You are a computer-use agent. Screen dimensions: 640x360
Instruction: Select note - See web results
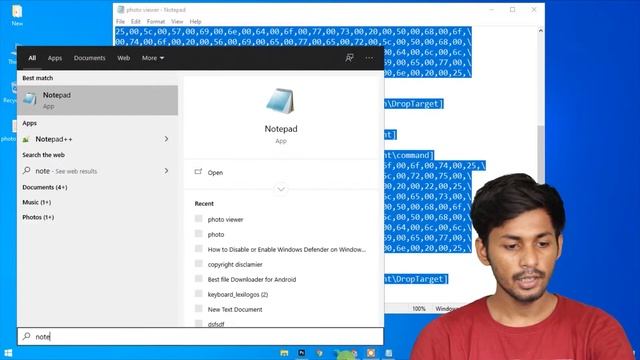click(97, 171)
